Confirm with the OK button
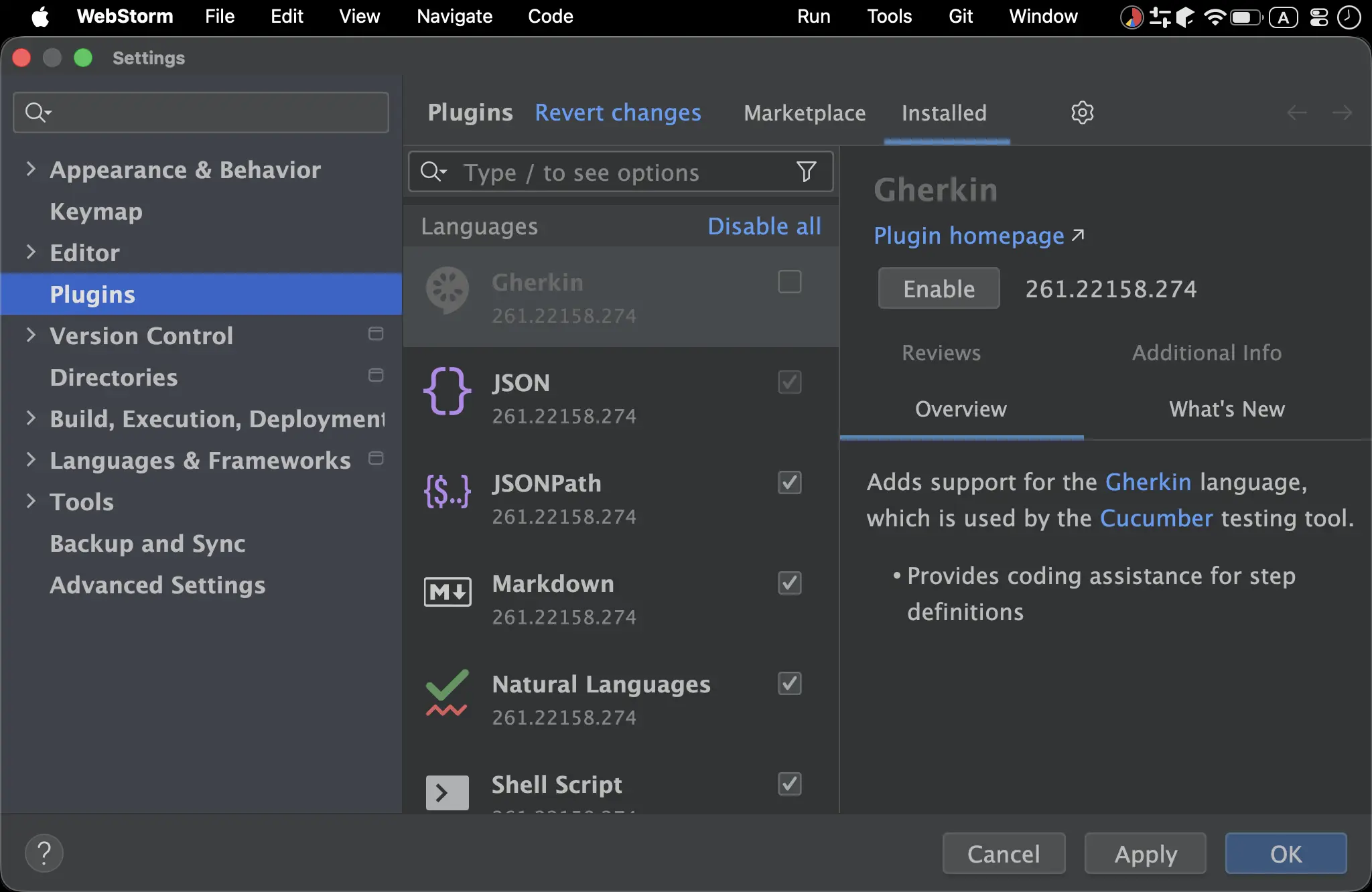Viewport: 1372px width, 892px height. (x=1286, y=854)
